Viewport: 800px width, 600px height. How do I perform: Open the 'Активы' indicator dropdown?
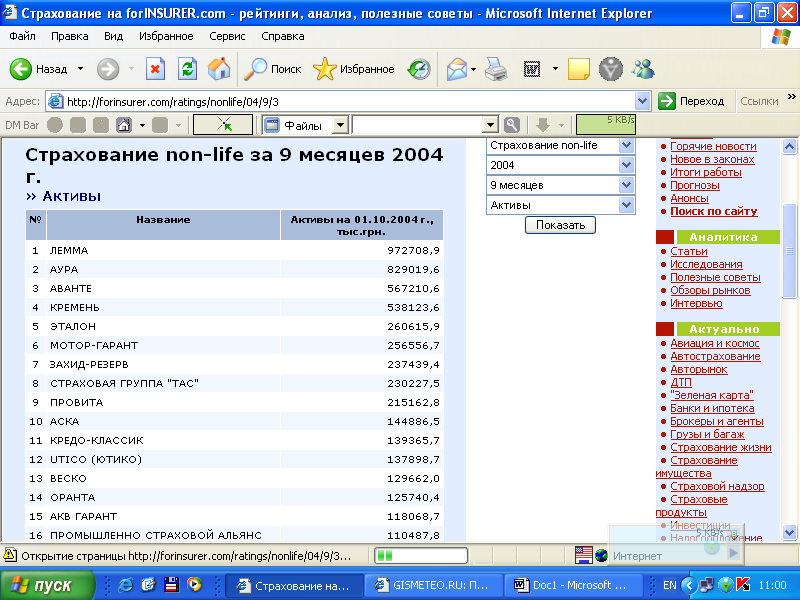[x=627, y=205]
